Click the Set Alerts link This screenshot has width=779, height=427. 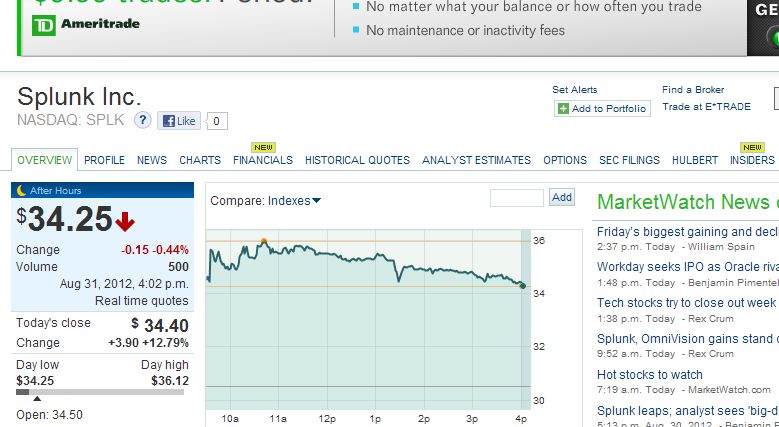click(575, 90)
